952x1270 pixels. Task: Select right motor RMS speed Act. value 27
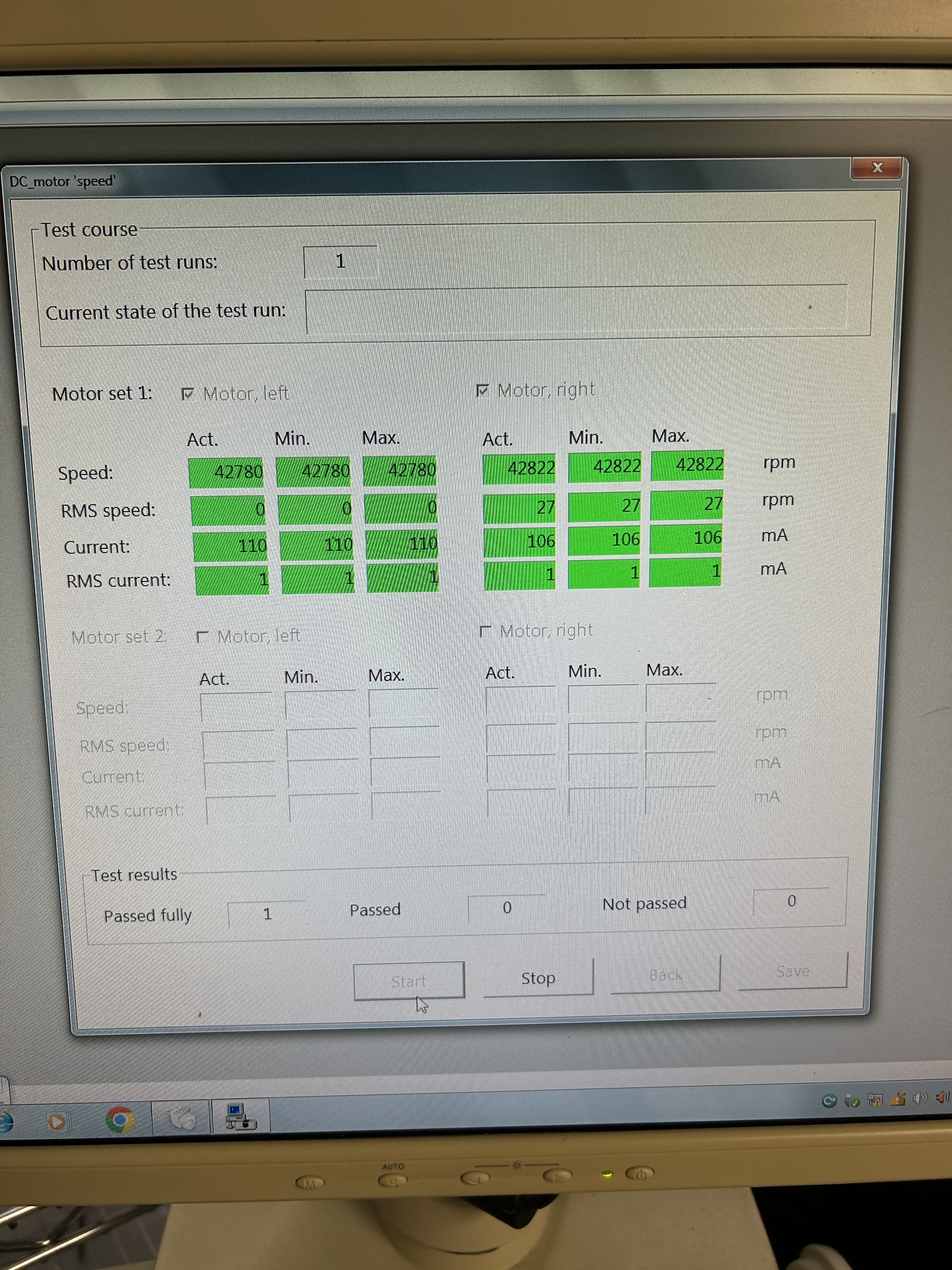point(519,507)
